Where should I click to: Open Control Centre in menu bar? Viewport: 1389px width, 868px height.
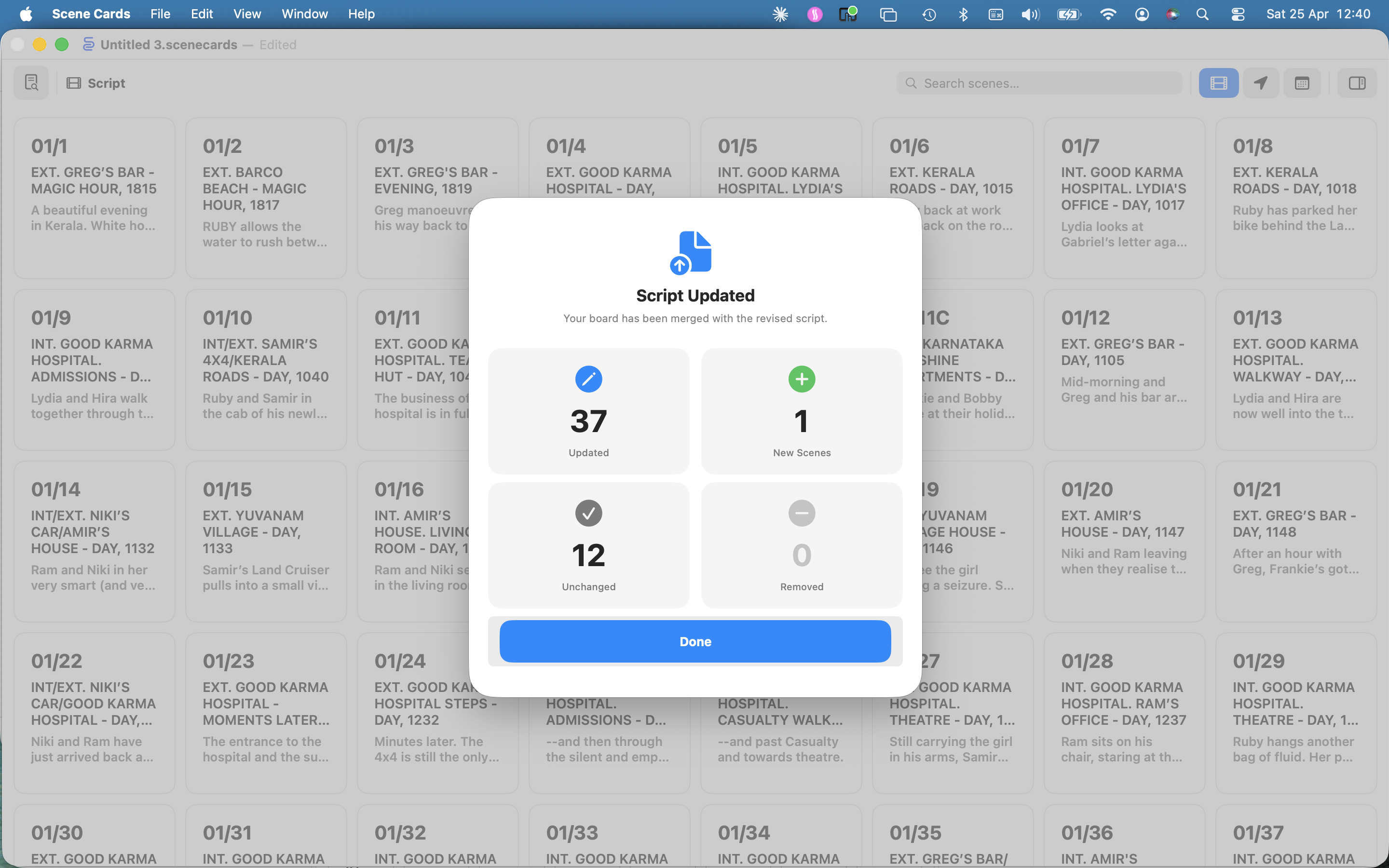[1238, 14]
